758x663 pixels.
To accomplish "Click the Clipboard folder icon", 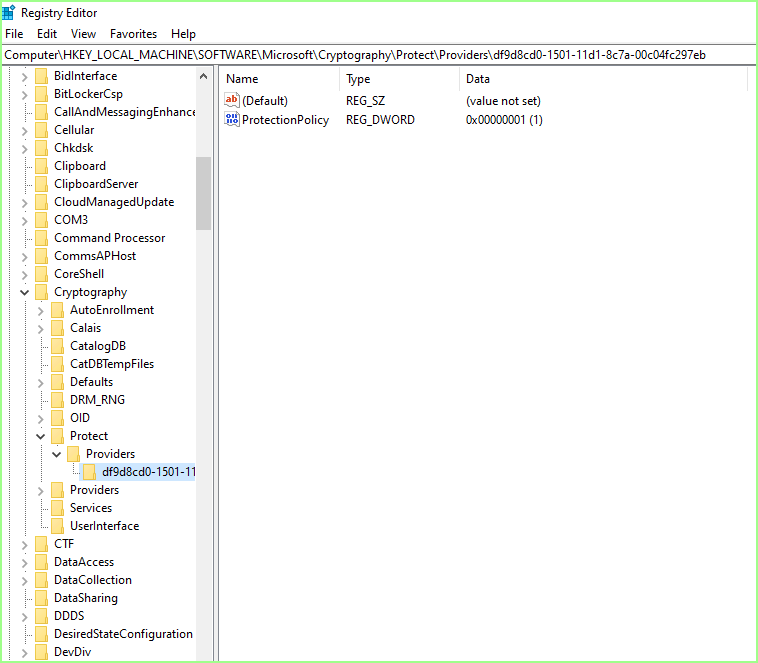I will pyautogui.click(x=42, y=166).
